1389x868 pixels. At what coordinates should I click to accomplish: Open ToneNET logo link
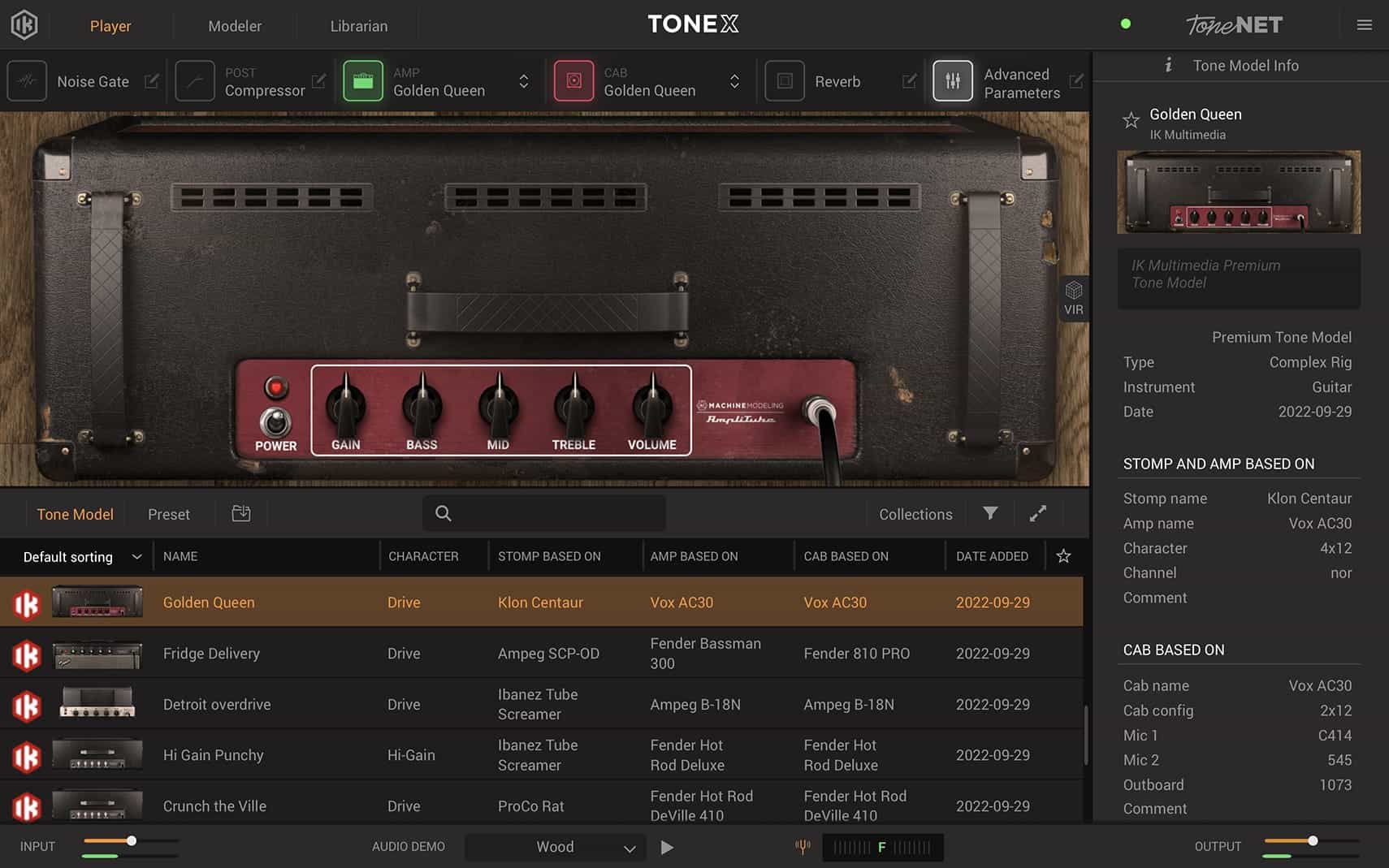click(1234, 25)
